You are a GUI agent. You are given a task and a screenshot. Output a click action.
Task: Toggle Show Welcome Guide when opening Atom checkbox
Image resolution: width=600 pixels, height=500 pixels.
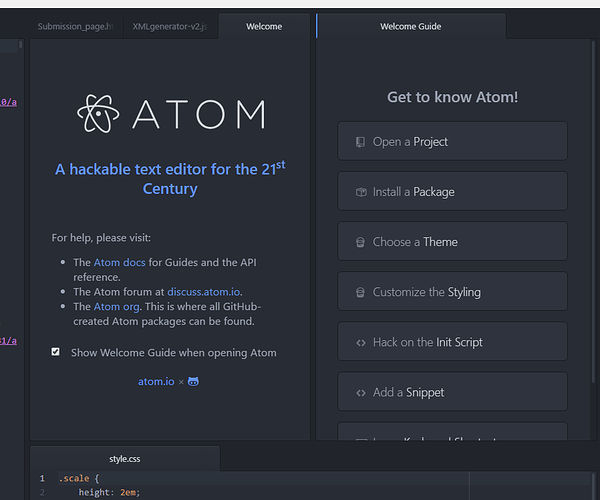(x=55, y=352)
